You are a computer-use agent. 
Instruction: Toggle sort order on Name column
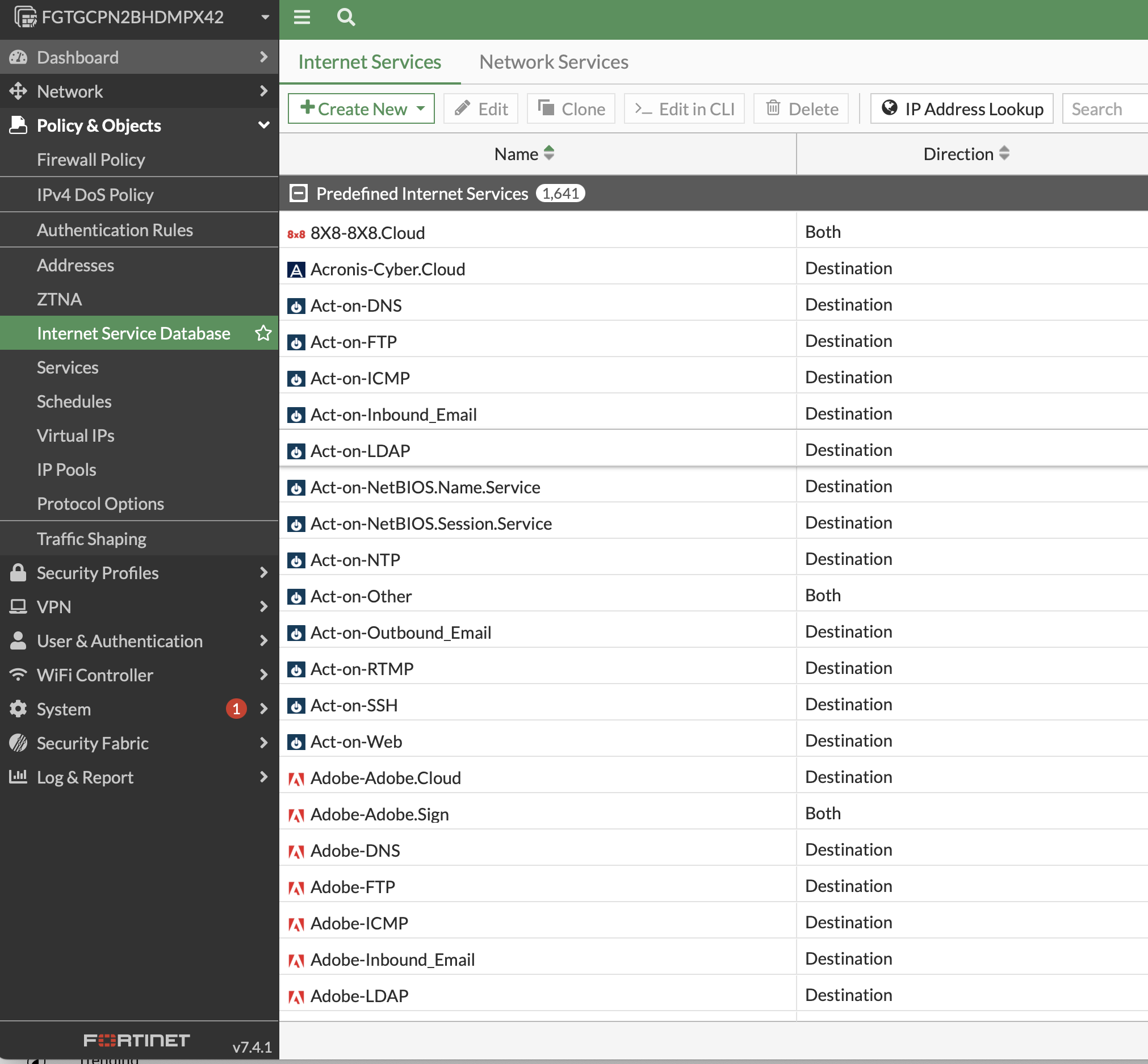(x=550, y=154)
